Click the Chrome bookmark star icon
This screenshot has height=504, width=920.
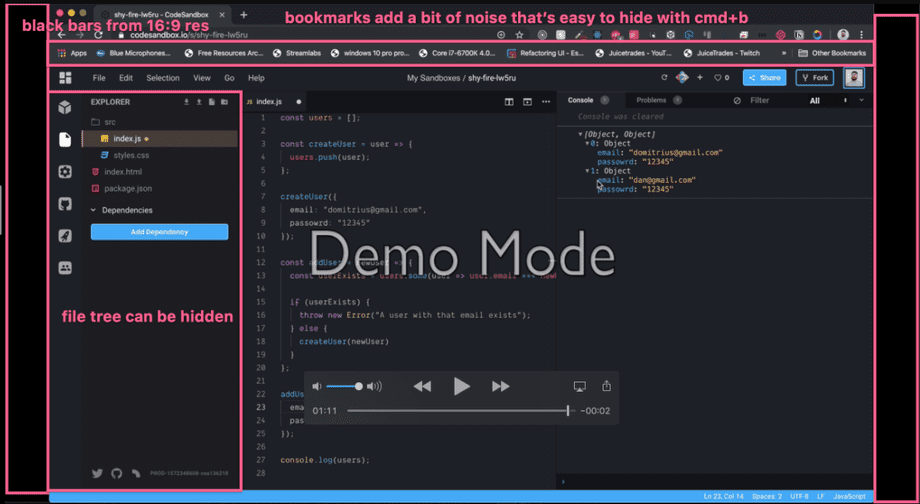point(519,35)
